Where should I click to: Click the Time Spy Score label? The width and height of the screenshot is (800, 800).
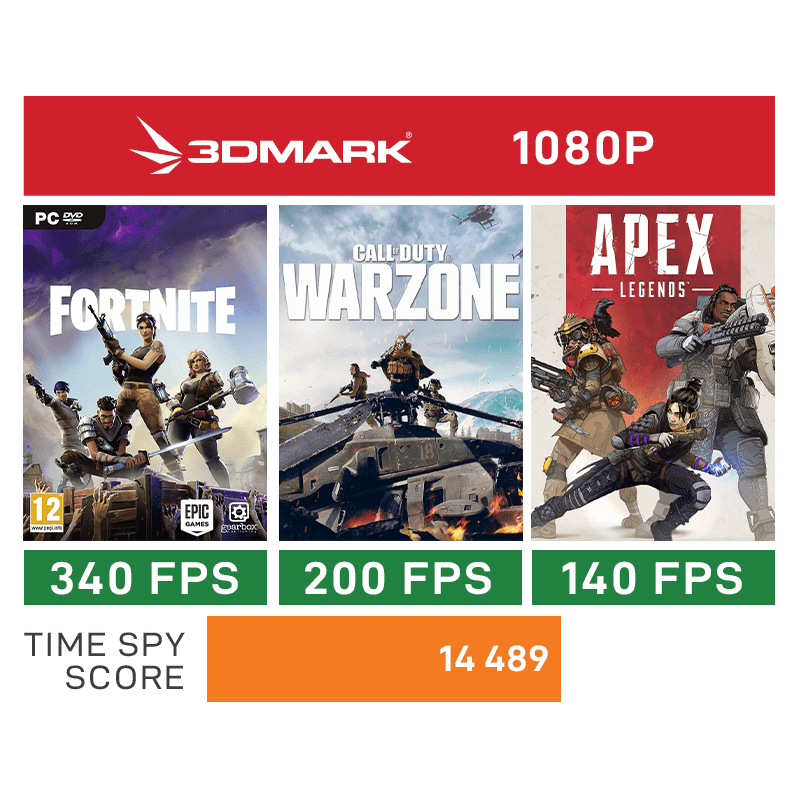click(x=104, y=660)
